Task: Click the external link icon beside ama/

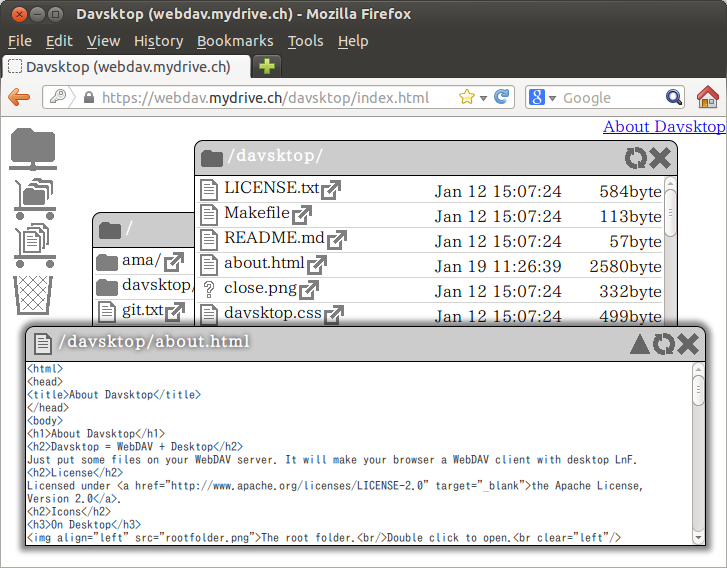Action: (x=174, y=261)
